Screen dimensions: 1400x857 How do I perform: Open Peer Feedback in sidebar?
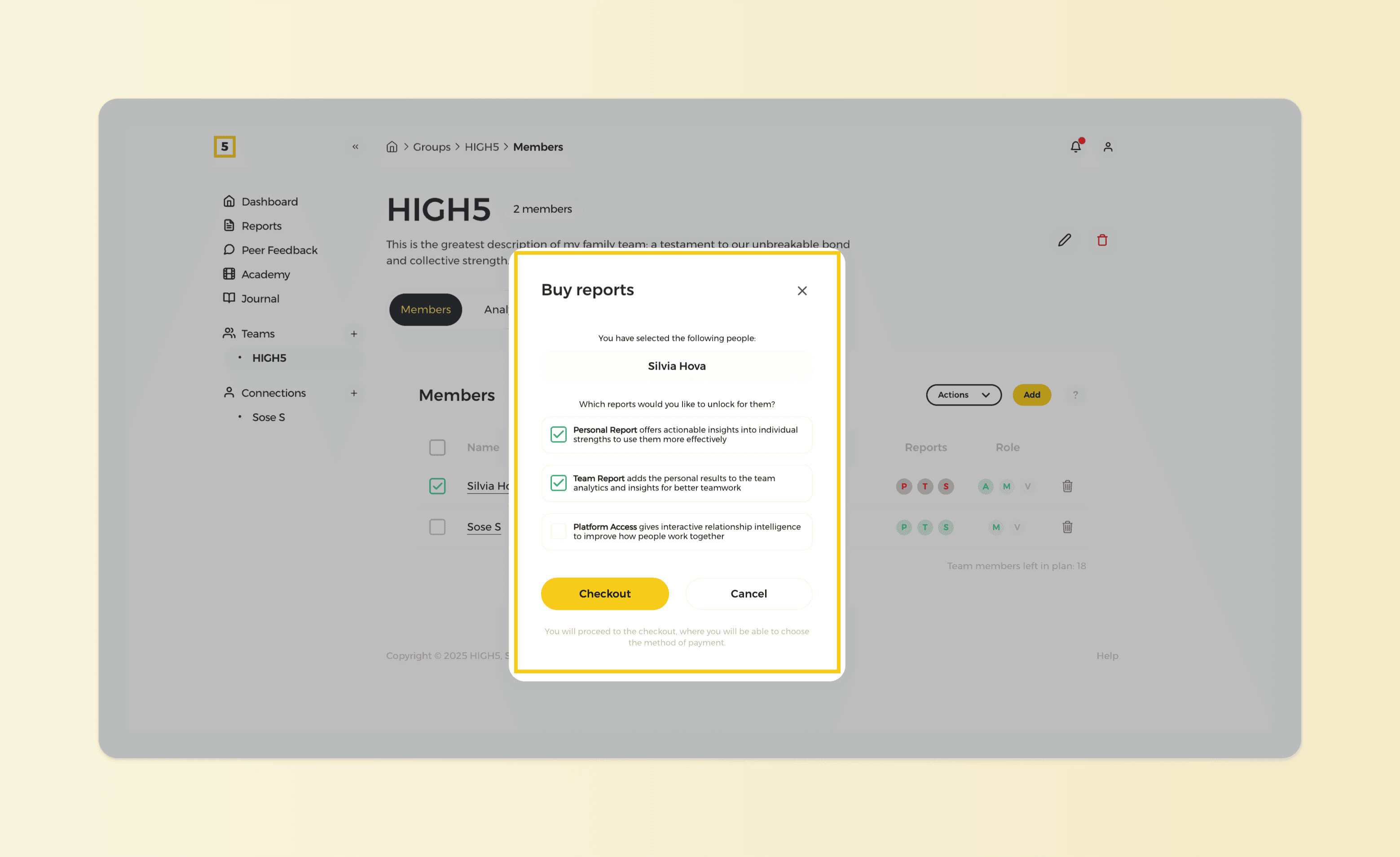click(279, 250)
